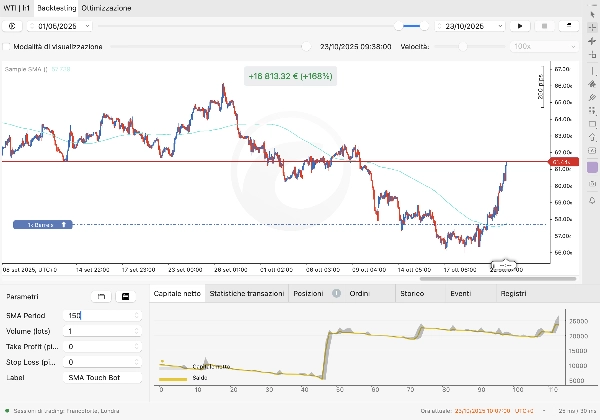
Task: Select the cursor pointer tool in right toolbar
Action: tap(592, 12)
